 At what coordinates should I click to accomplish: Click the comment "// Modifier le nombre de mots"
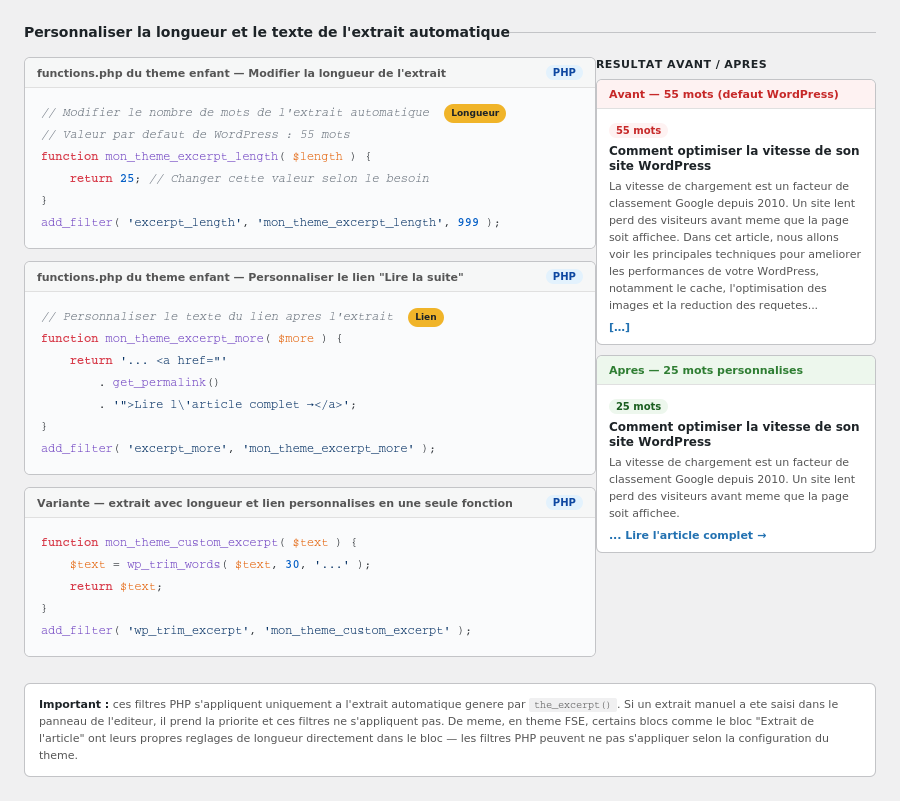[235, 112]
